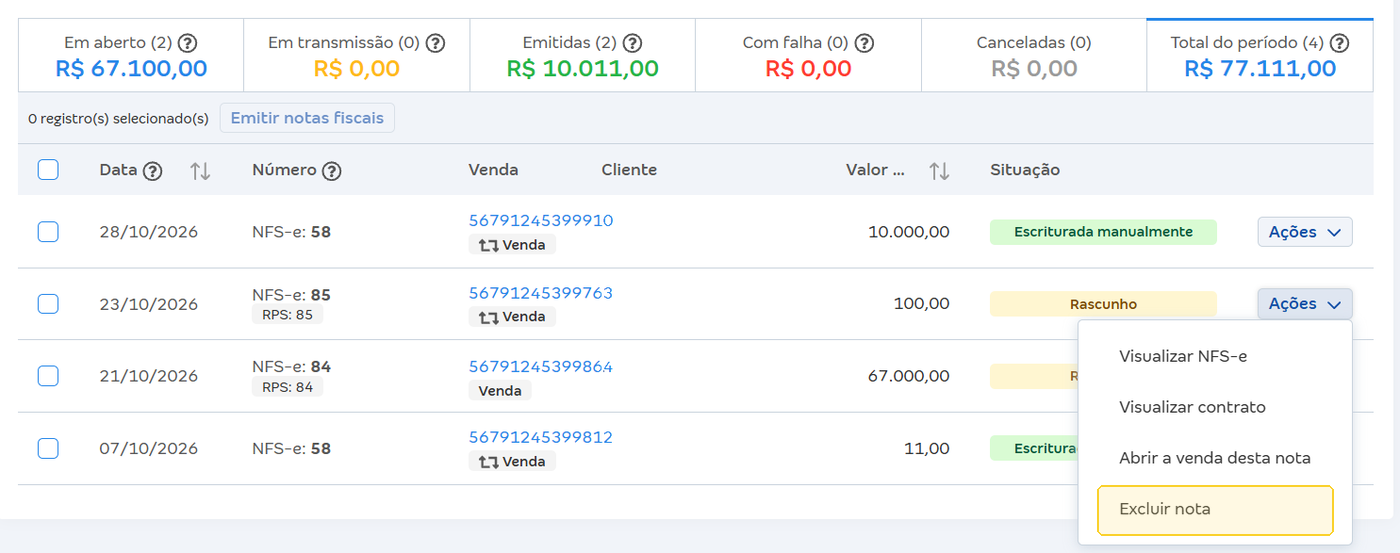The height and width of the screenshot is (553, 1400).
Task: Click help icon beside Com falha
Action: (865, 43)
